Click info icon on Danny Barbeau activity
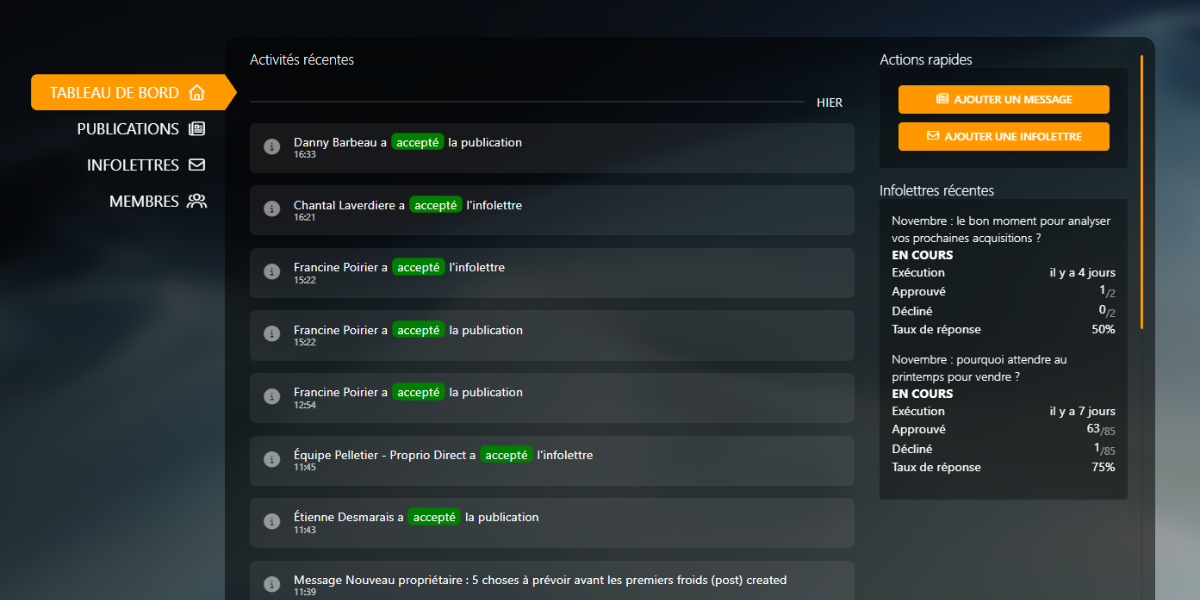This screenshot has height=600, width=1200. 271,147
